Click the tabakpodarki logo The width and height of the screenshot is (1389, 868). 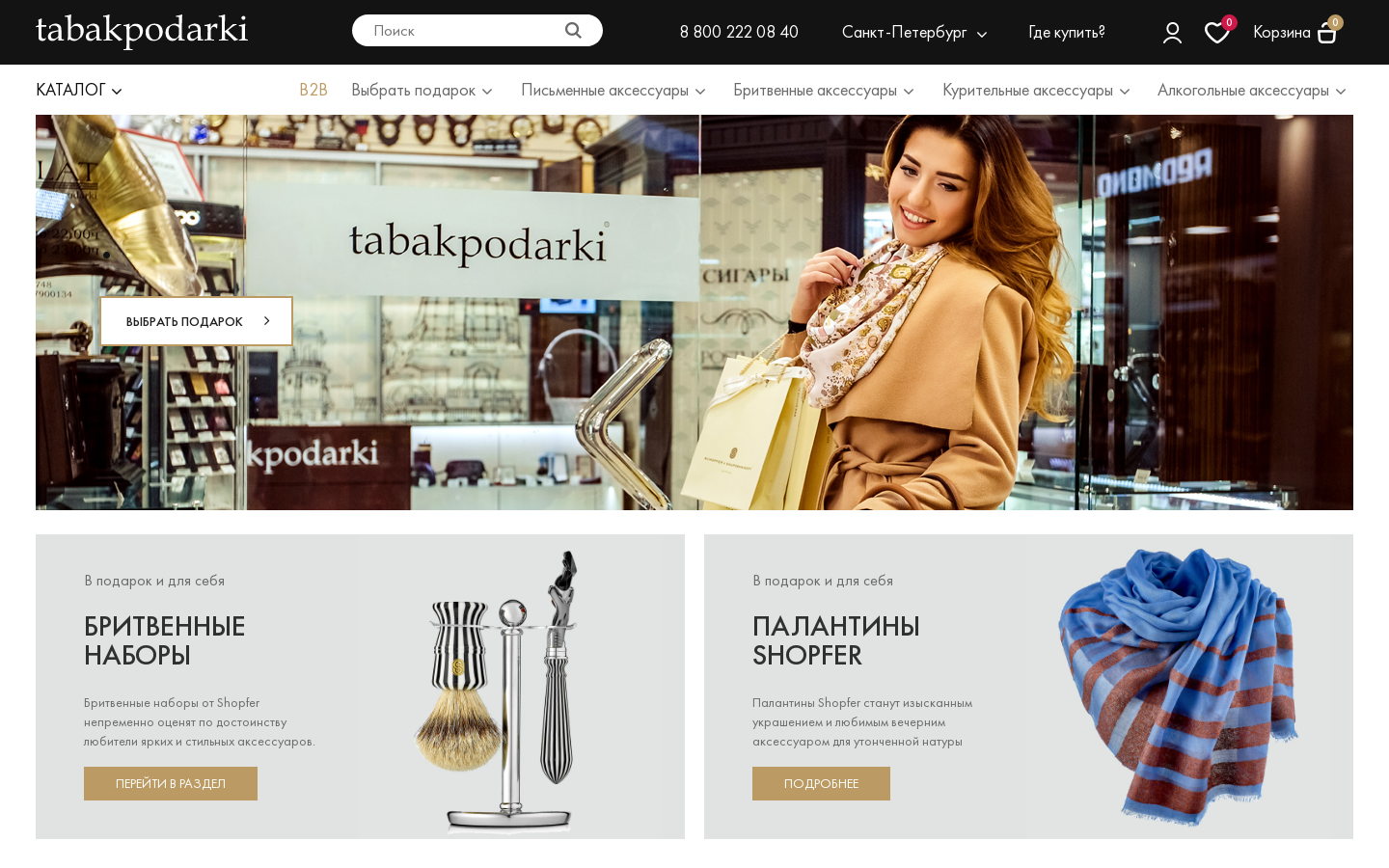(x=142, y=31)
